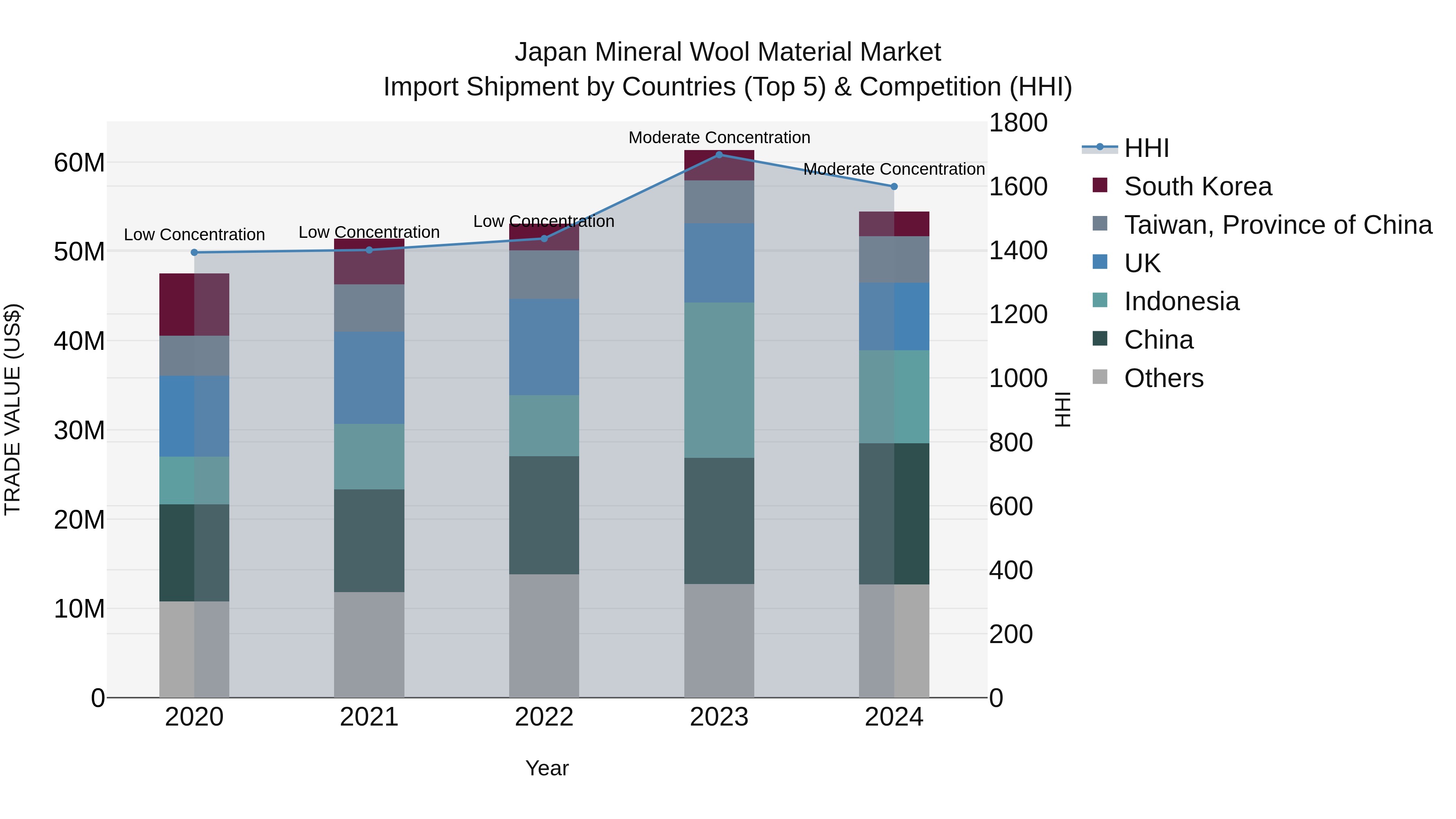Click the 'Low Concentration' annotation above 2022
The image size is (1456, 819).
pyautogui.click(x=544, y=222)
